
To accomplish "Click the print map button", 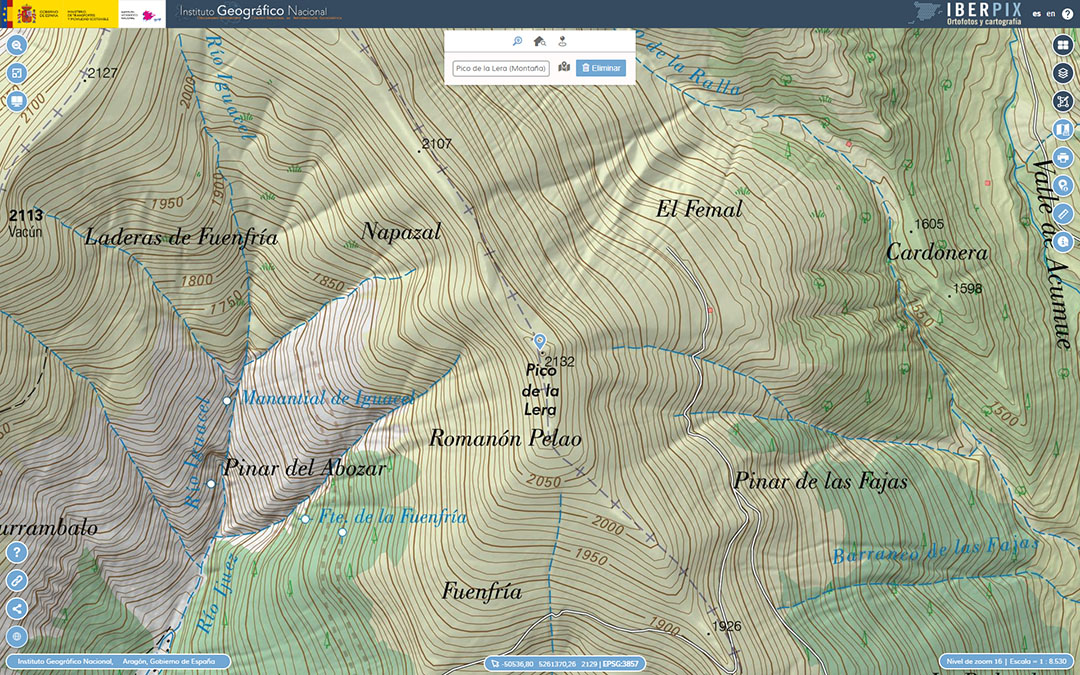I will point(1063,157).
